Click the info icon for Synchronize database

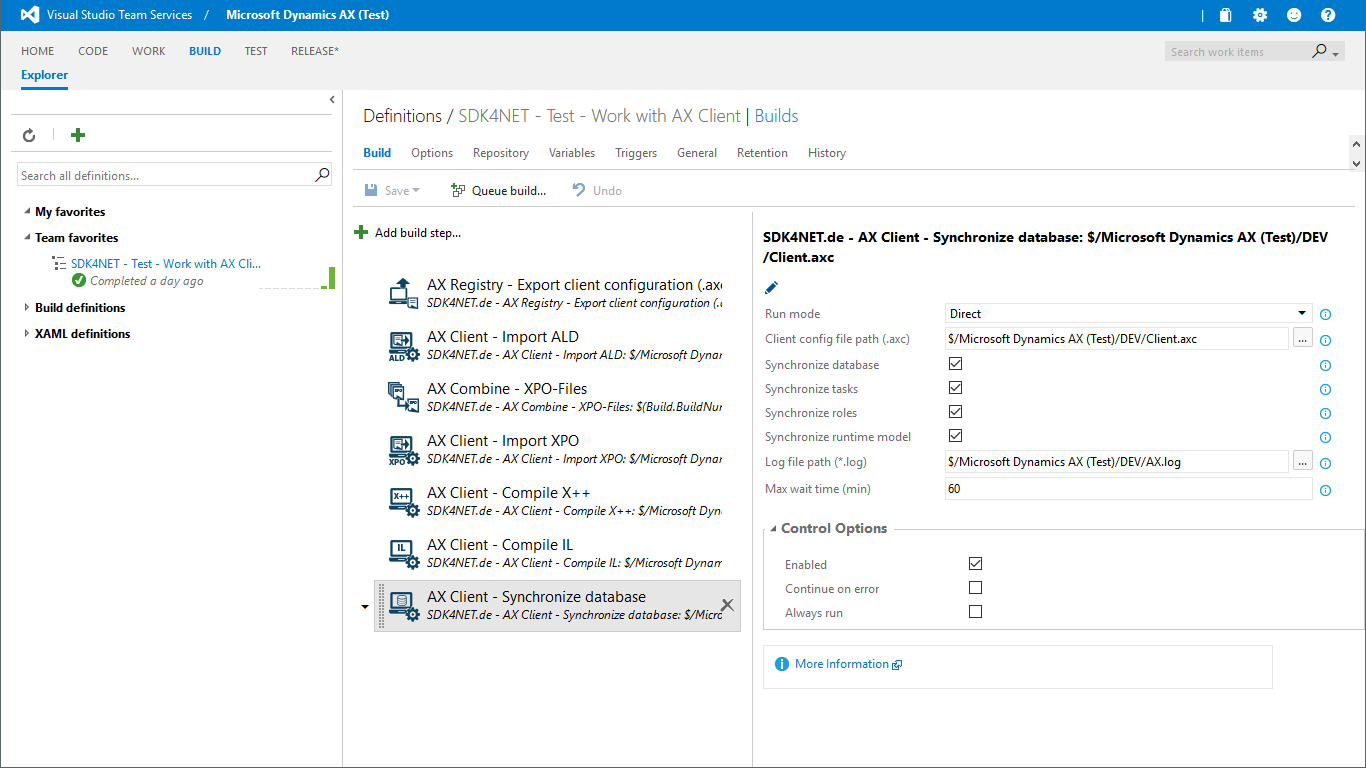(x=1326, y=366)
